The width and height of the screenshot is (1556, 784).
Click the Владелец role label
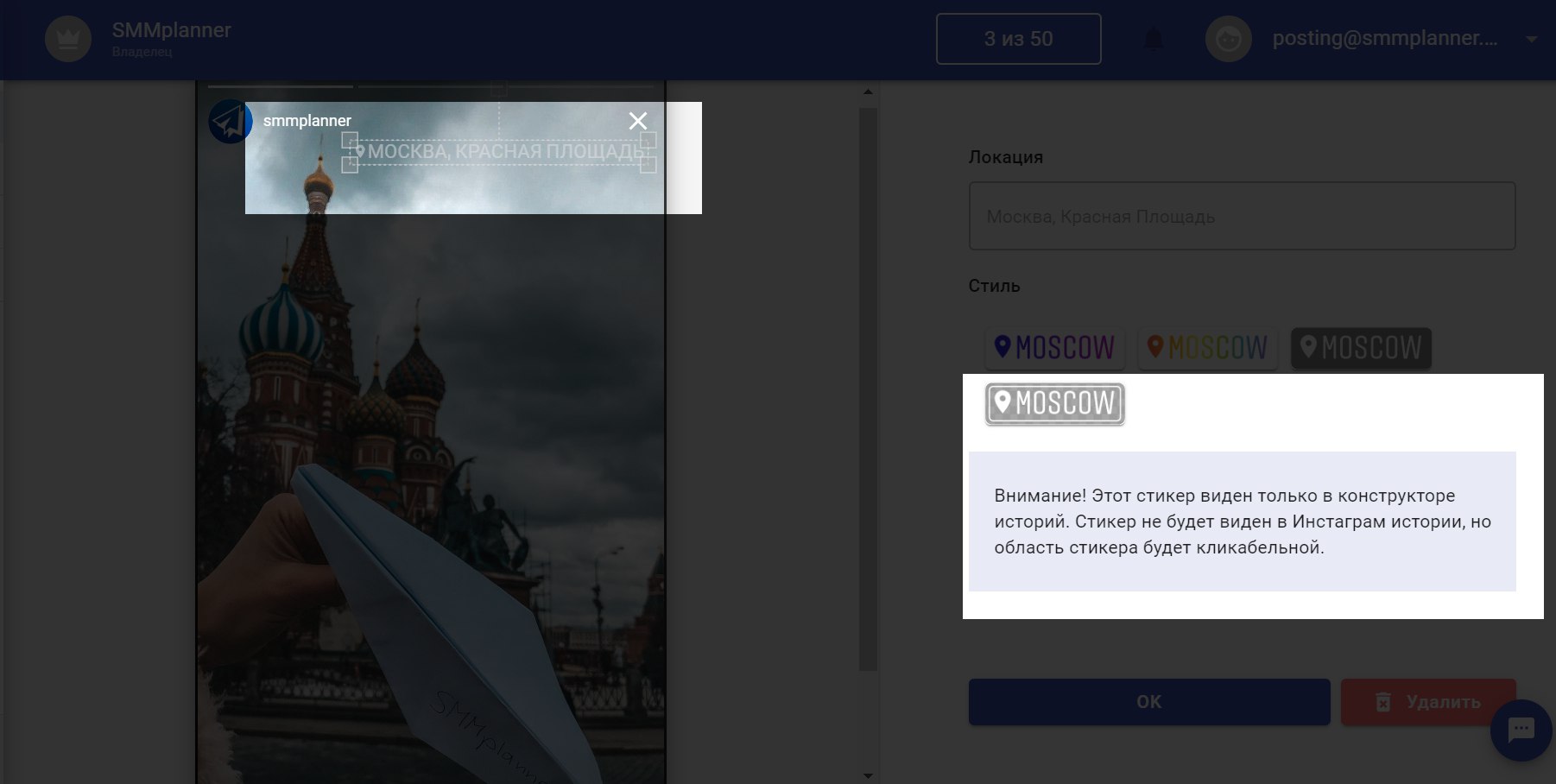point(142,52)
